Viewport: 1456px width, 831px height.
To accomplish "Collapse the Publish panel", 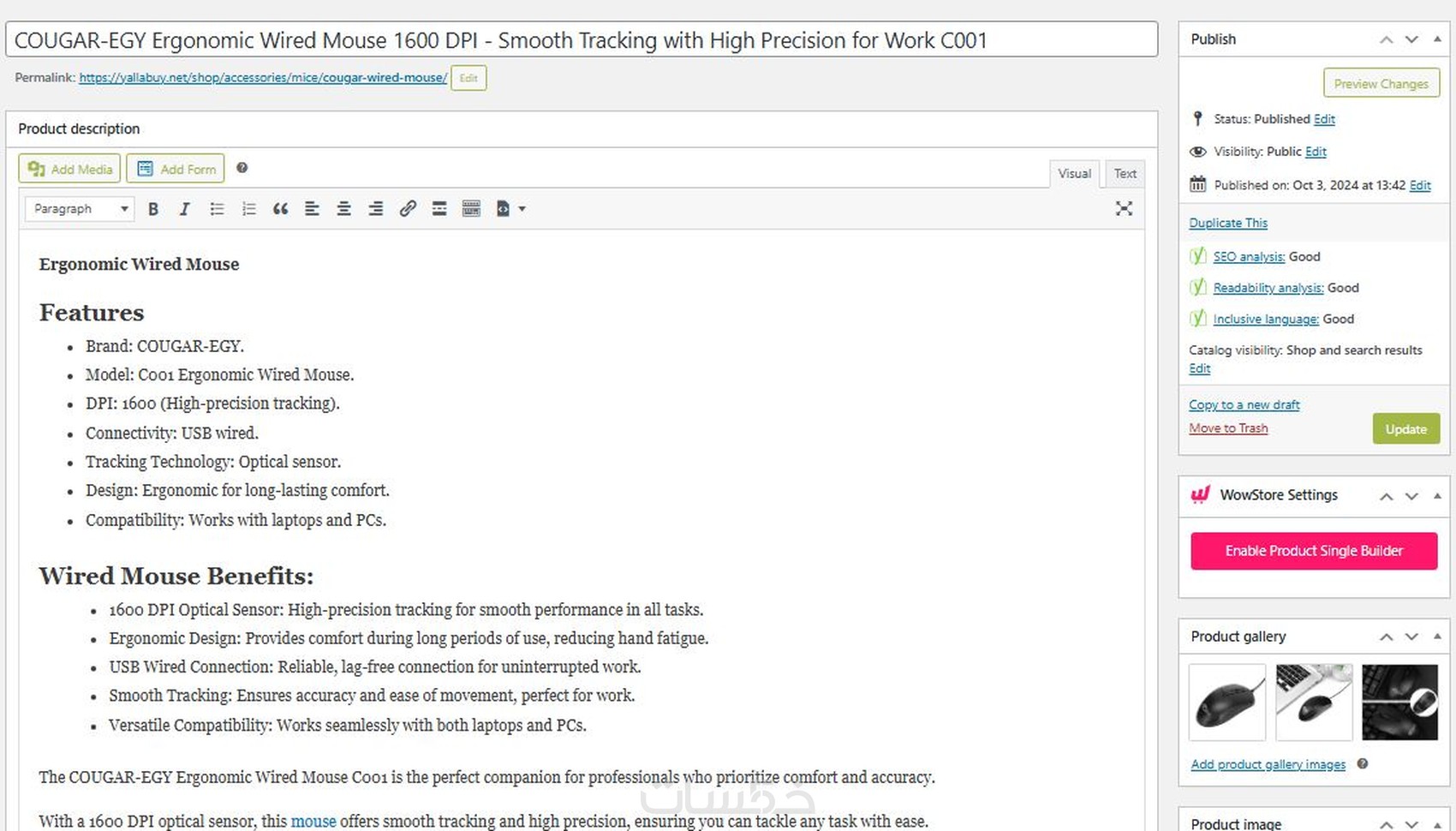I will [1437, 39].
